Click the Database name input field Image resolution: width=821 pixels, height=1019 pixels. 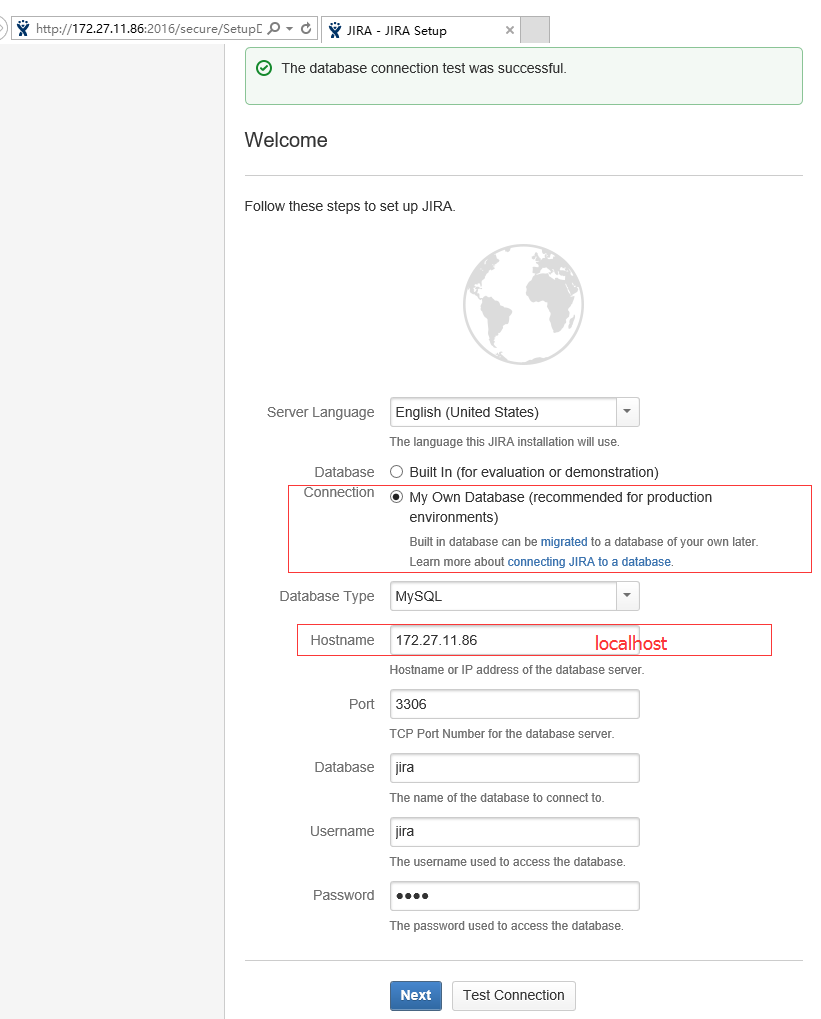tap(514, 767)
